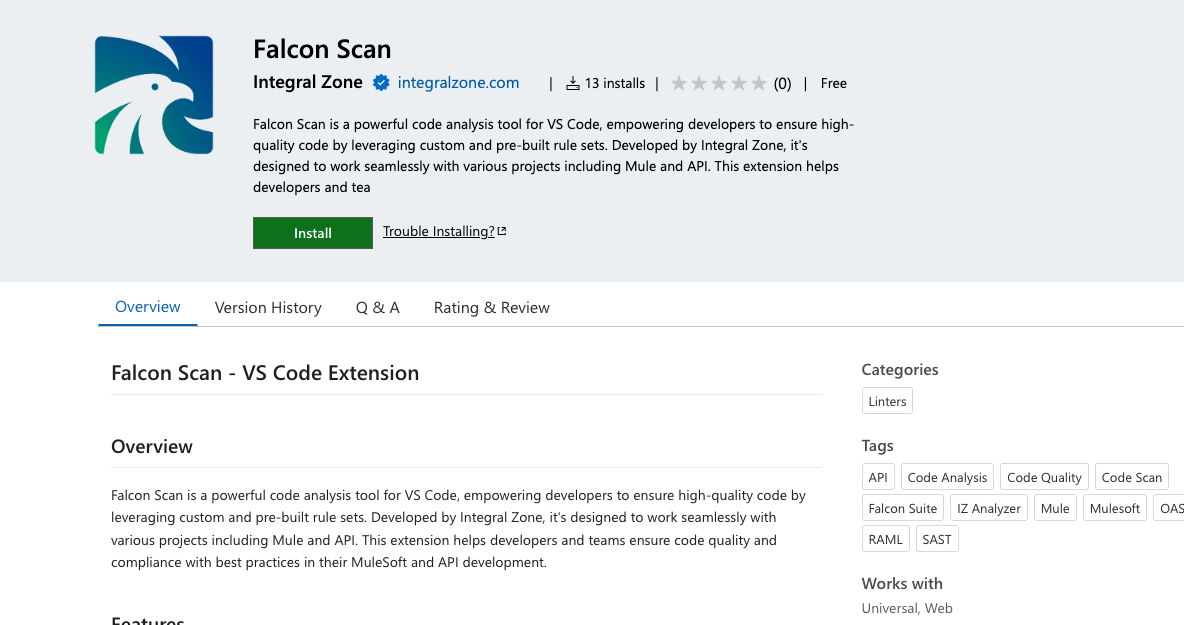Open the Mulesoft tag
The width and height of the screenshot is (1184, 625).
1115,509
